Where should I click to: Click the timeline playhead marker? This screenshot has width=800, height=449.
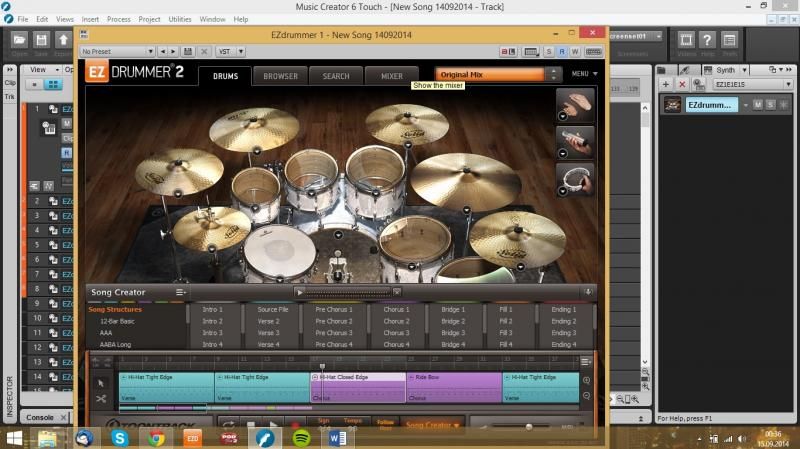[x=322, y=366]
